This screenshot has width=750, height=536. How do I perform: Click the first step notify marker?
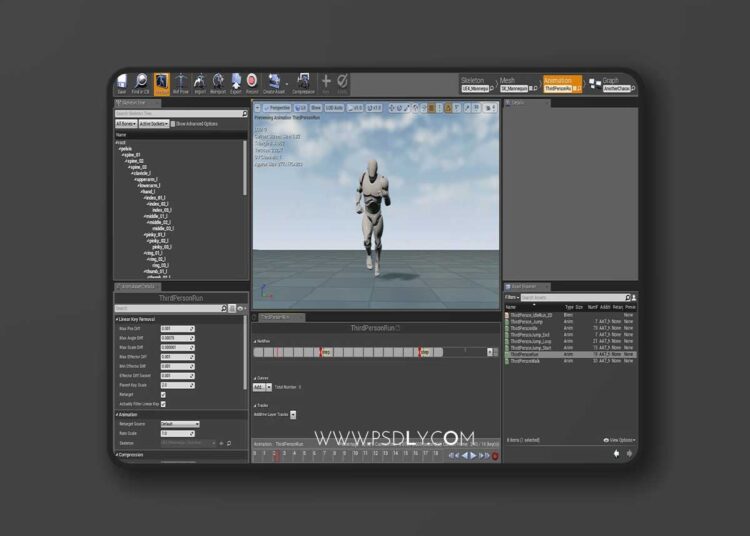pyautogui.click(x=326, y=352)
